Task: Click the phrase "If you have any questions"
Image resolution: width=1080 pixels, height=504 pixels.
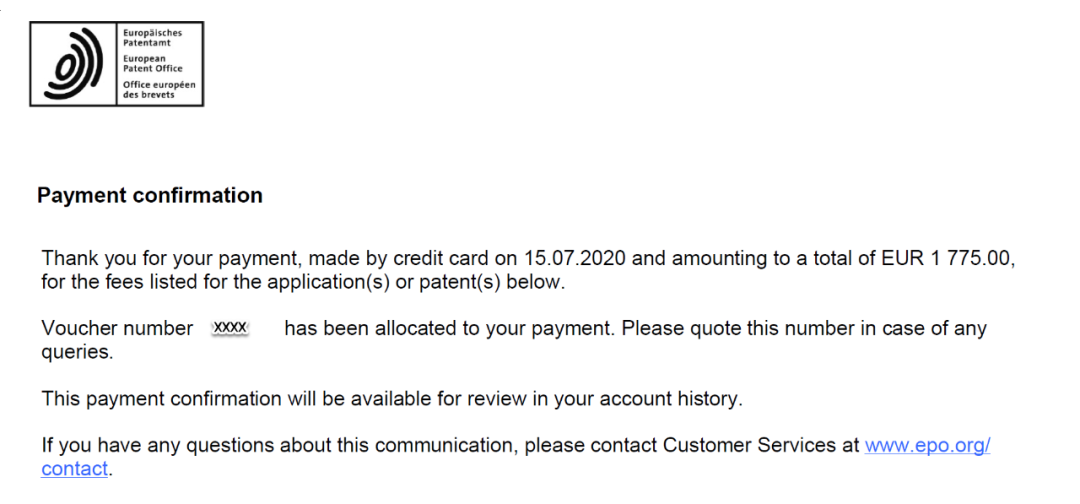Action: pos(160,445)
